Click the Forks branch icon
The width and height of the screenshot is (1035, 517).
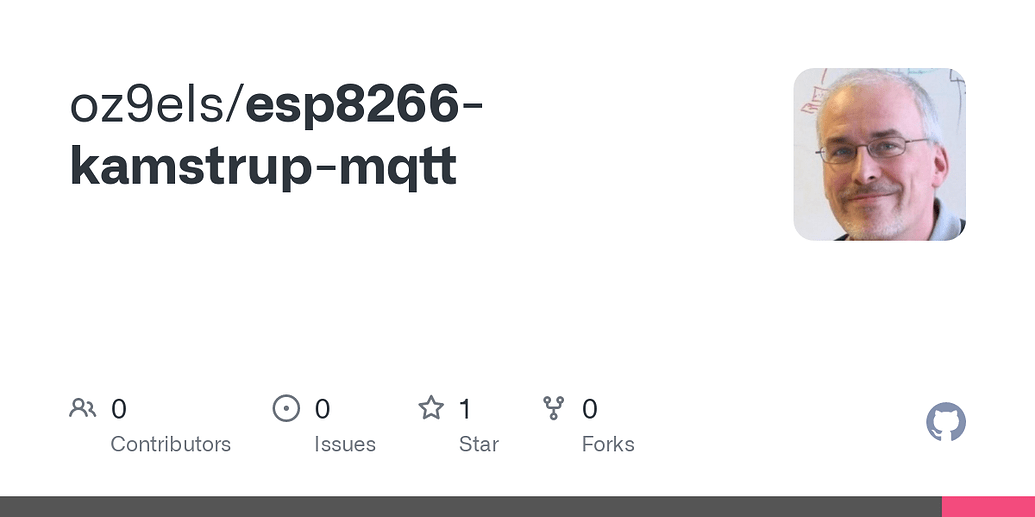click(x=553, y=408)
